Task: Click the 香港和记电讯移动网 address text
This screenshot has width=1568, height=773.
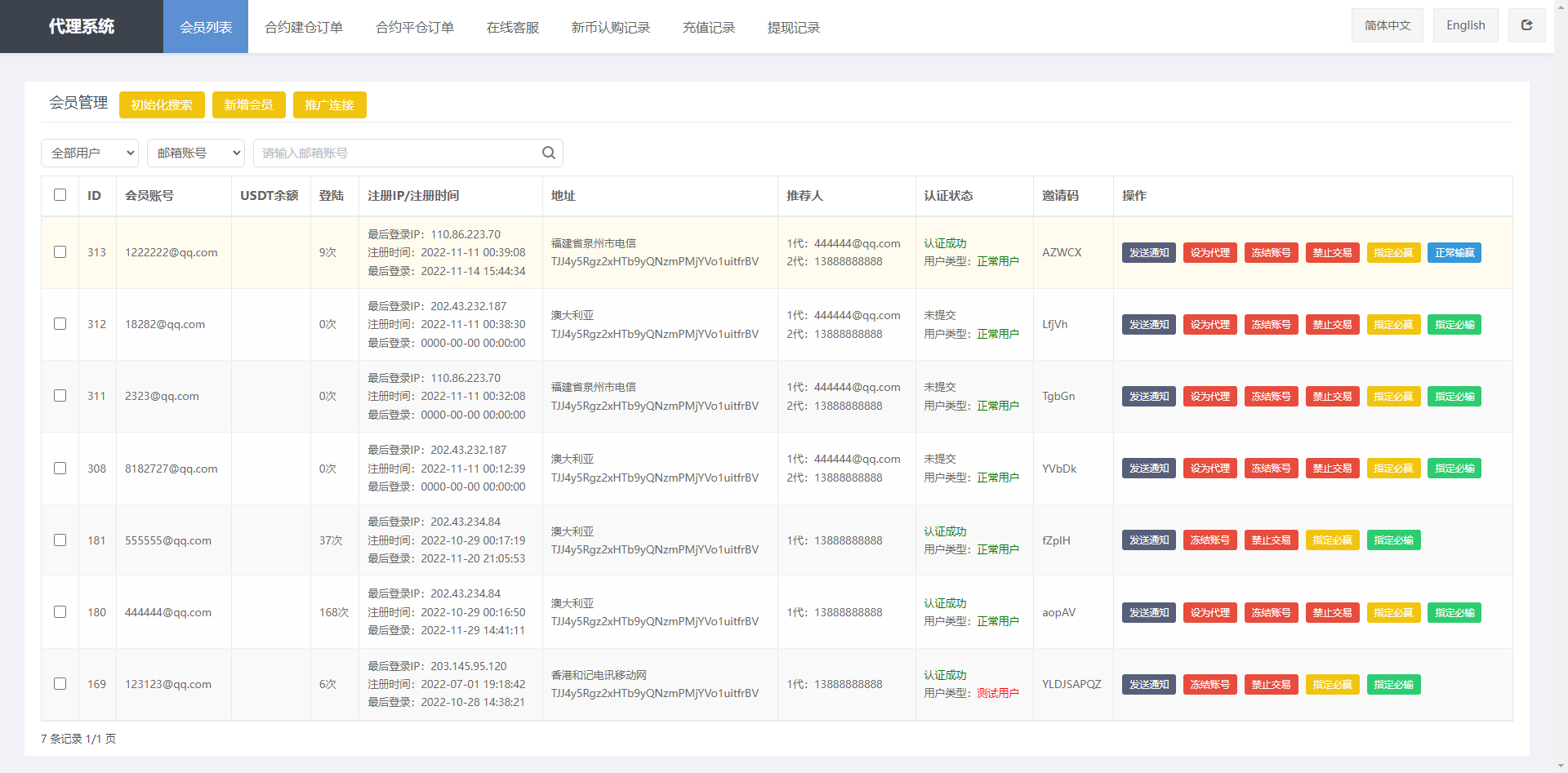Action: tap(599, 675)
